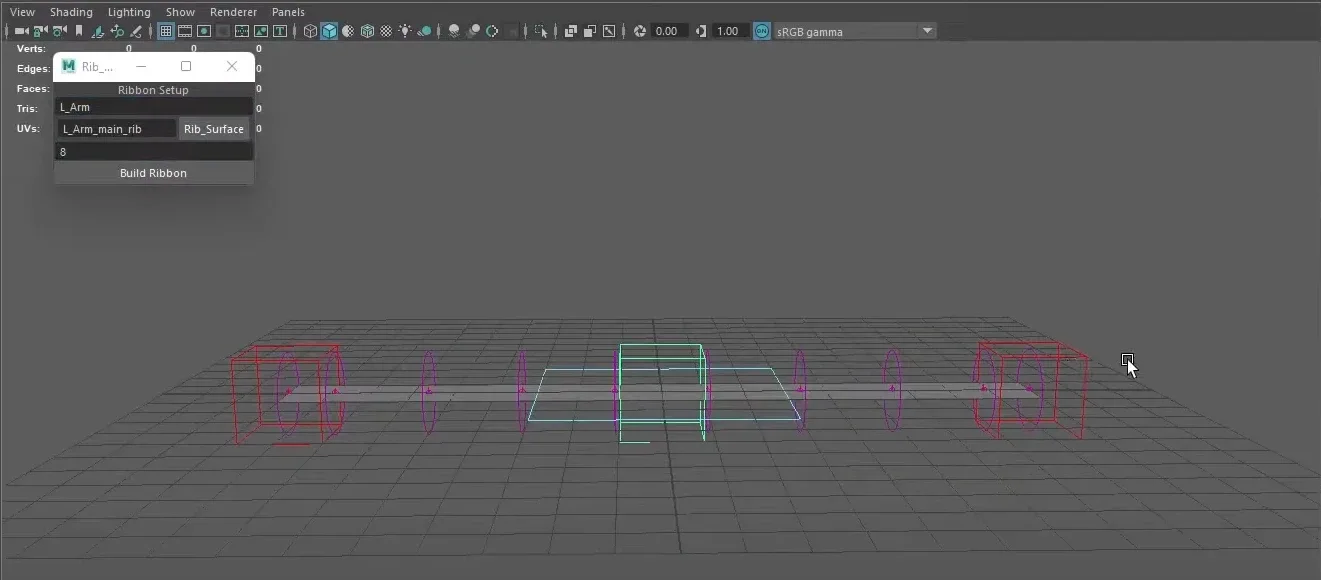The height and width of the screenshot is (580, 1321).
Task: Toggle Multisample Anti-aliasing icon
Action: tap(492, 31)
